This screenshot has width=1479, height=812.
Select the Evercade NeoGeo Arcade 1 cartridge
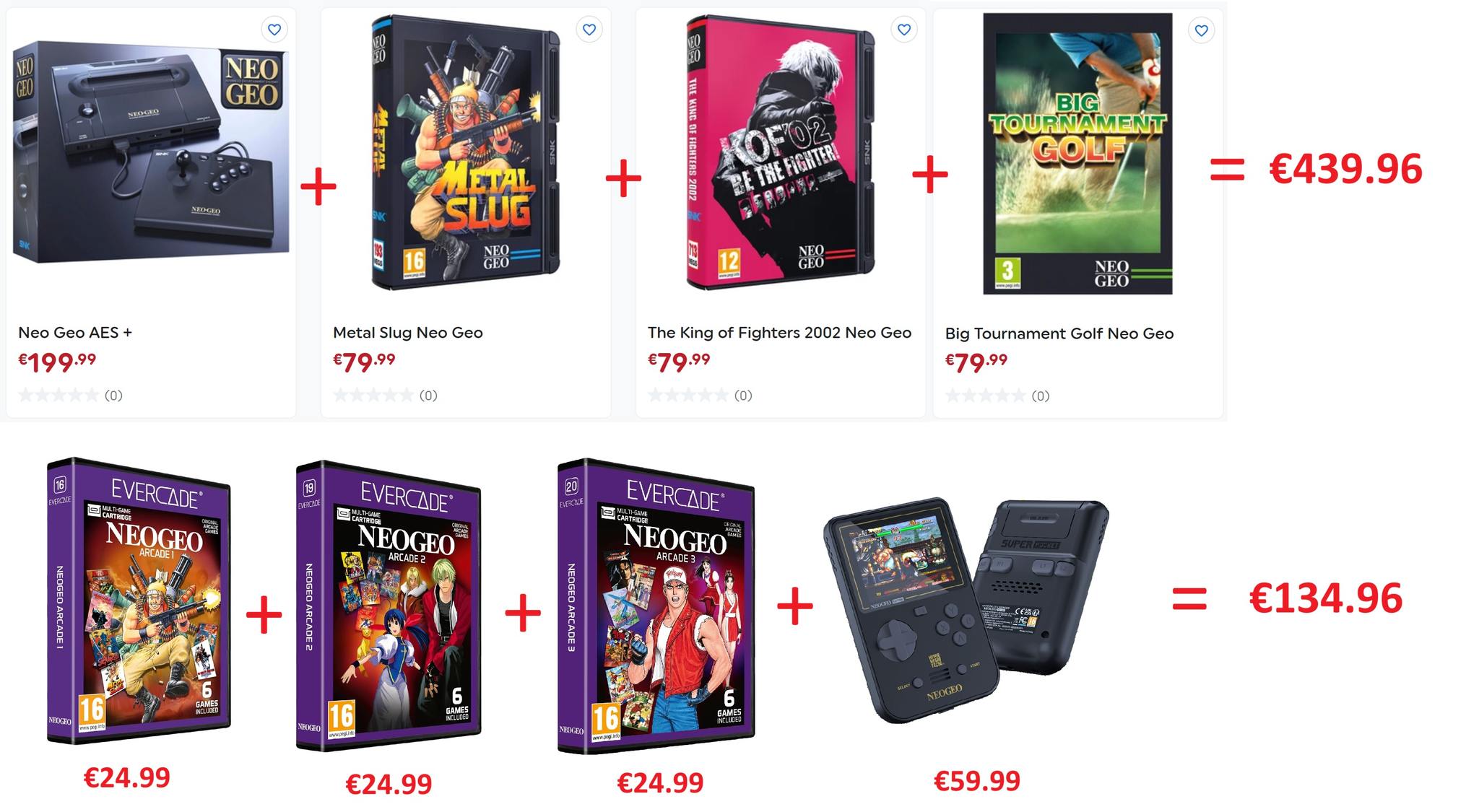(x=139, y=601)
